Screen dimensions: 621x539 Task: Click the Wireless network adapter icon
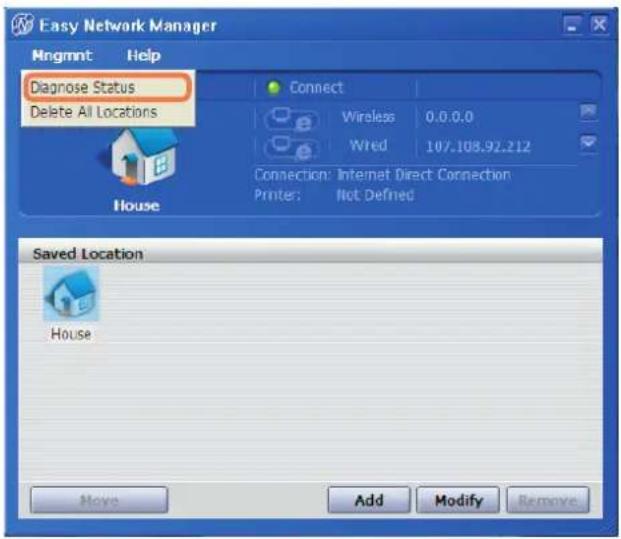292,118
